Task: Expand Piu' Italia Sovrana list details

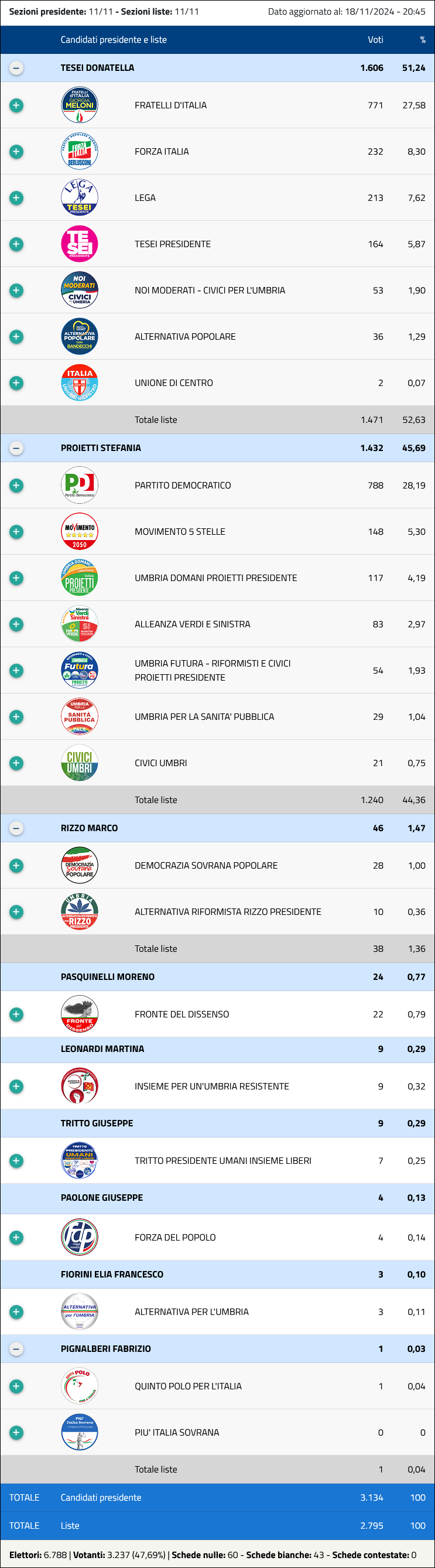Action: click(16, 1432)
